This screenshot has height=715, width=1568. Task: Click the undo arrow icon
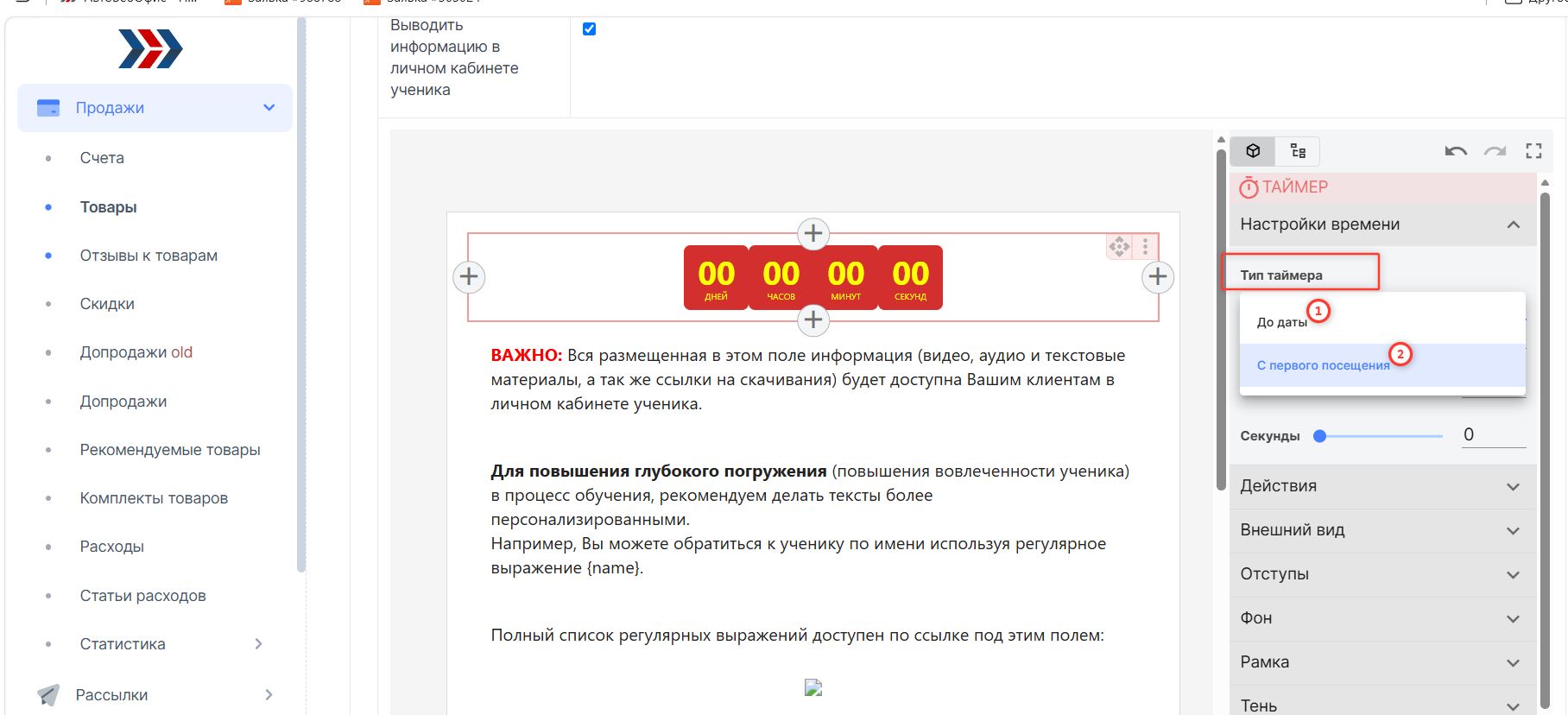click(1456, 151)
